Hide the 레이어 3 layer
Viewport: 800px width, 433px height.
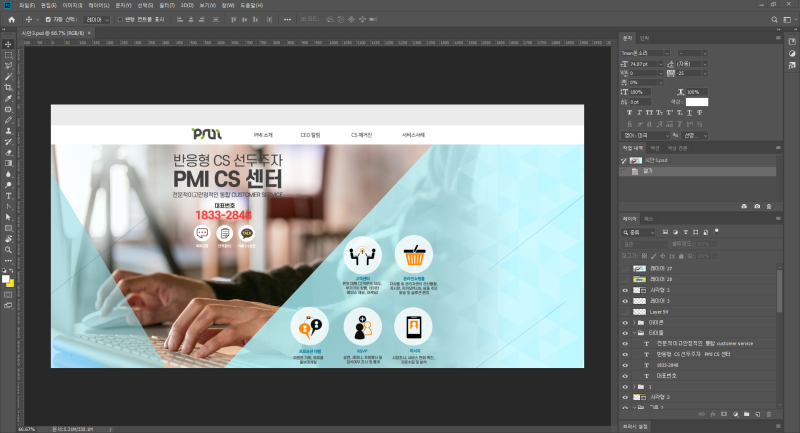(625, 301)
